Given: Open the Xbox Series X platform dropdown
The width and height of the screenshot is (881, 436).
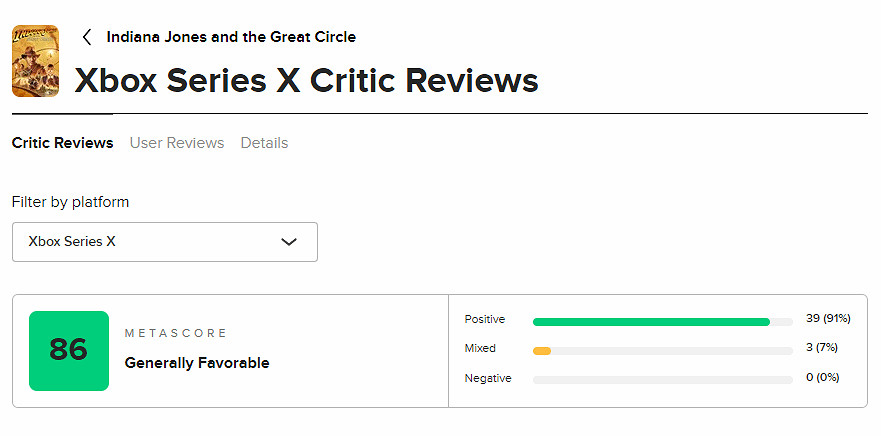Looking at the screenshot, I should pos(164,242).
